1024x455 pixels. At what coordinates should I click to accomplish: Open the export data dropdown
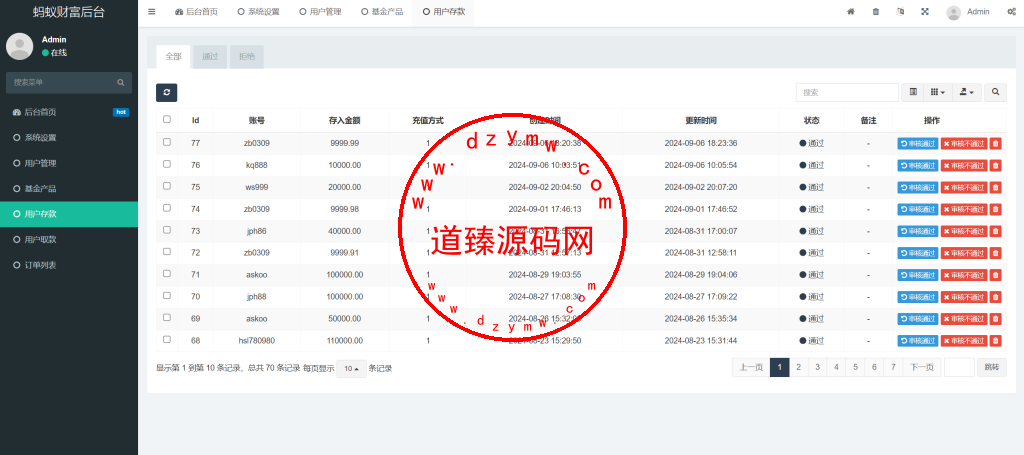click(x=967, y=93)
